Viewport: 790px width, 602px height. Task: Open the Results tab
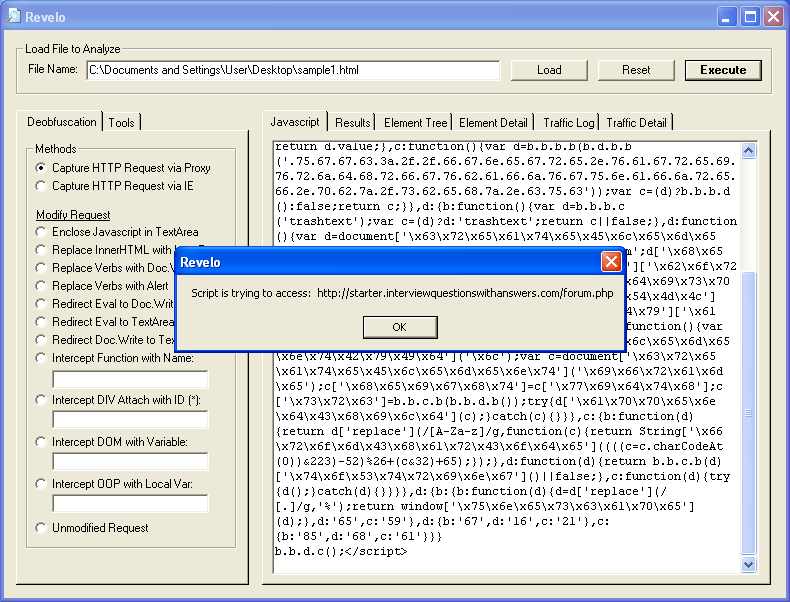point(353,123)
